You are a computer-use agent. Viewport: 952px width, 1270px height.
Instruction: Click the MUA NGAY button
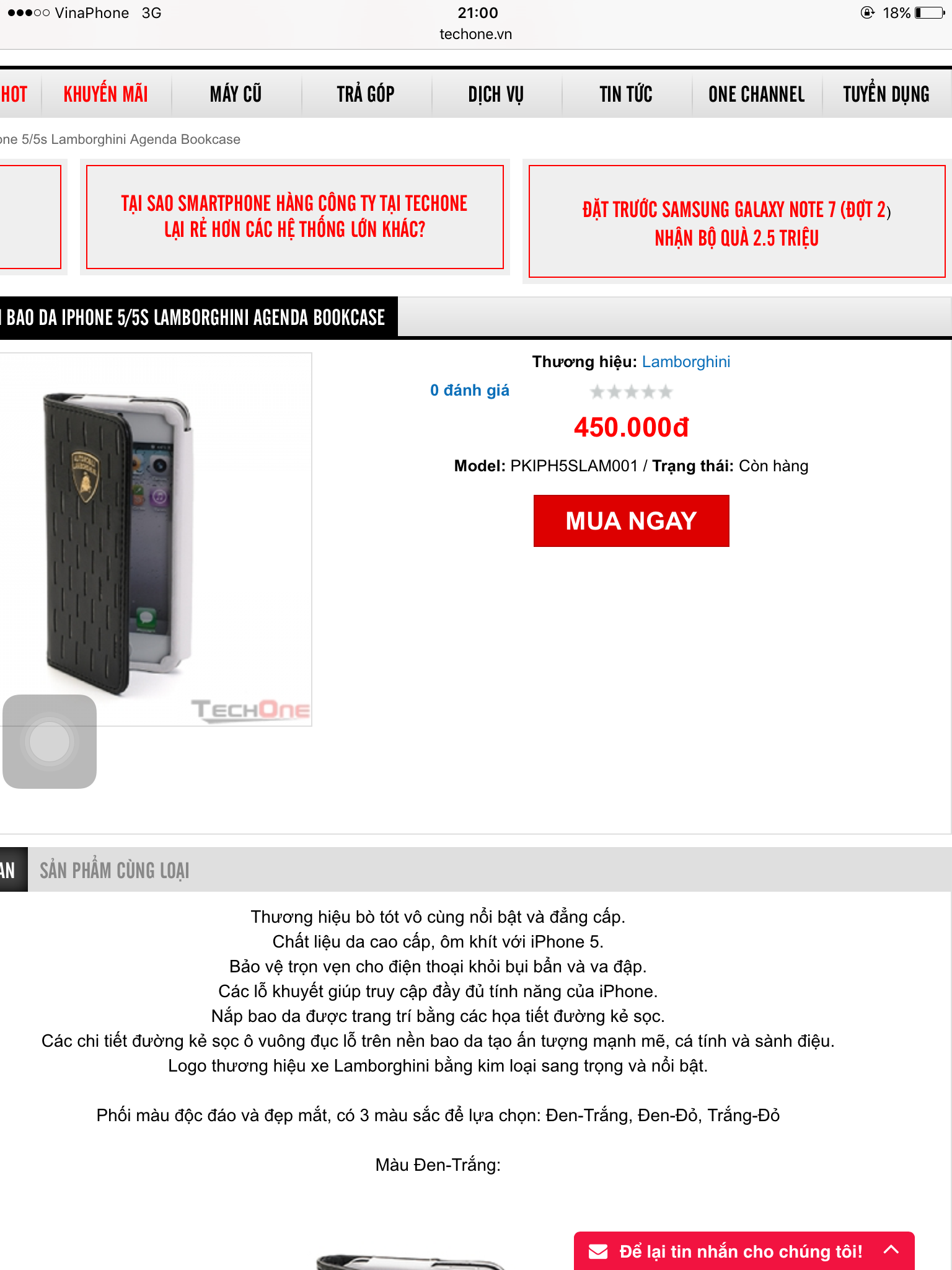(x=631, y=521)
